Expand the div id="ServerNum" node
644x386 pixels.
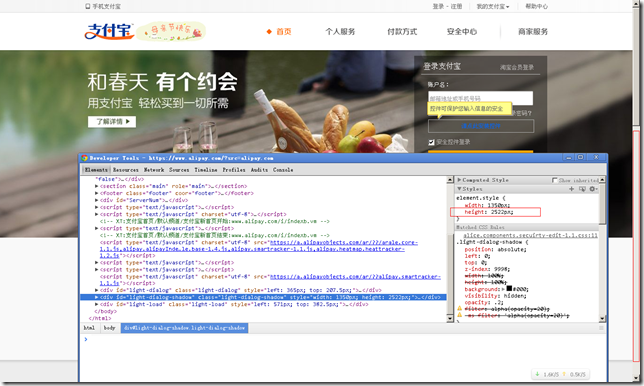(x=97, y=200)
